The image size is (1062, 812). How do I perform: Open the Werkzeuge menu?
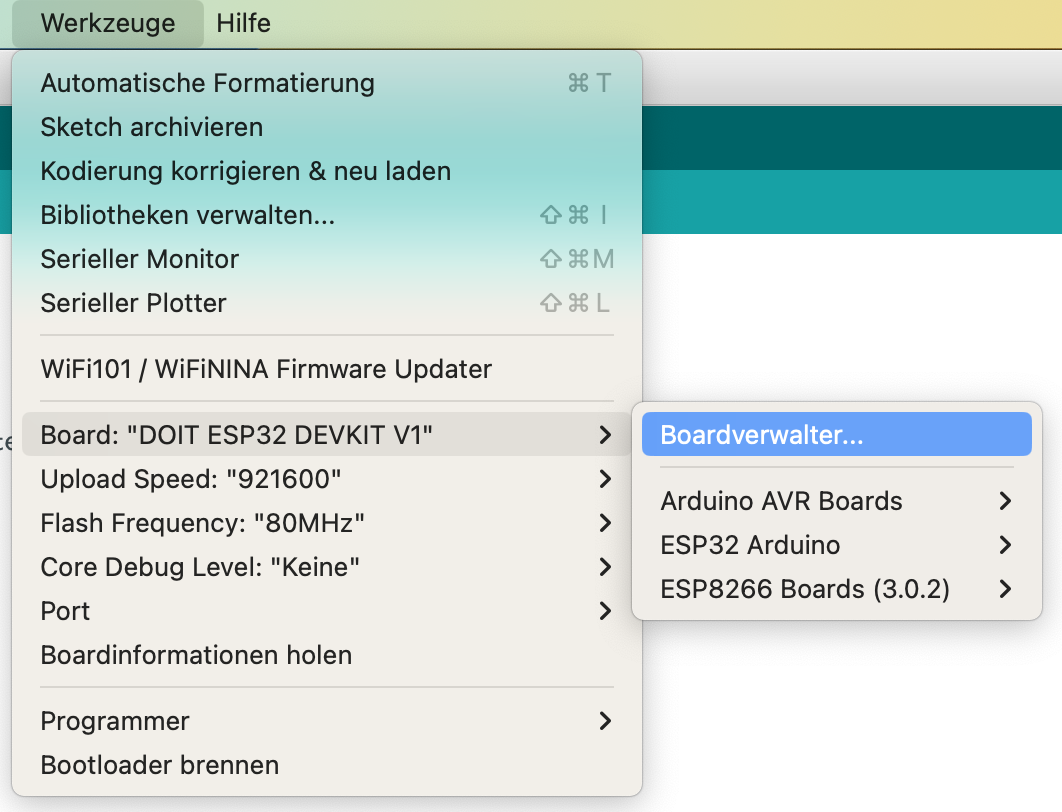[108, 23]
